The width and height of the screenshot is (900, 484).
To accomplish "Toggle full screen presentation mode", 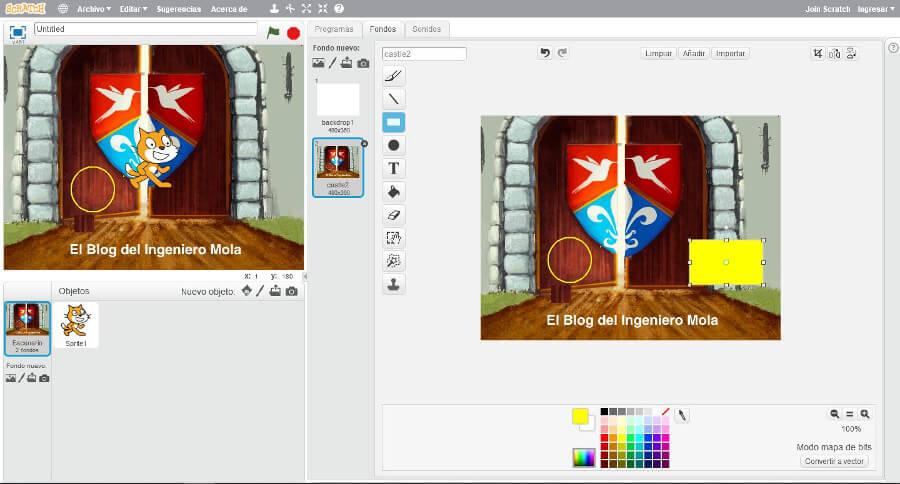I will pos(18,32).
